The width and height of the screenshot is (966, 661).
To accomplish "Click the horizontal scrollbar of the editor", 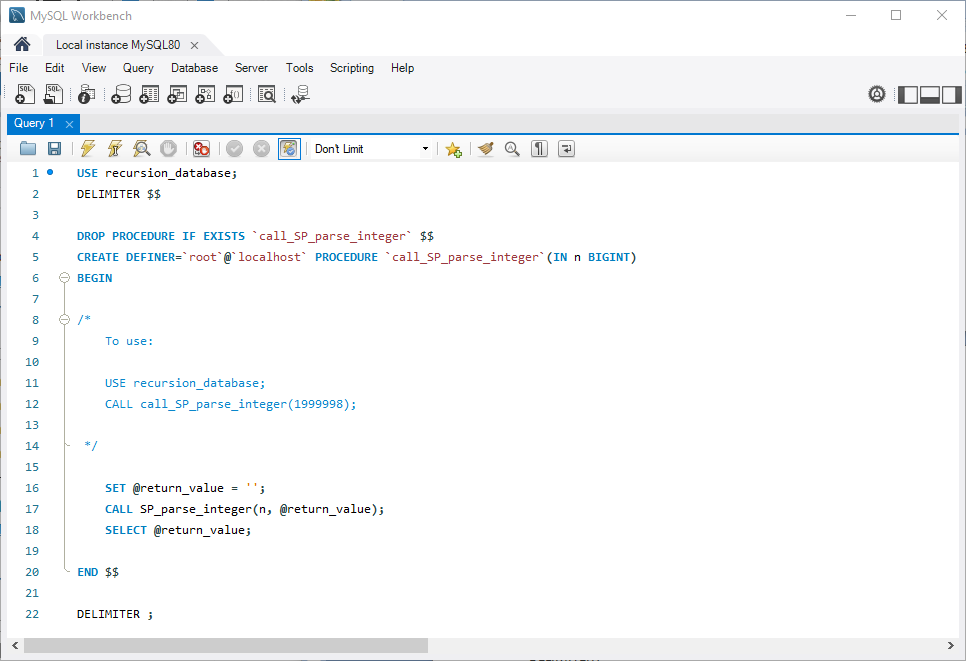I will (x=225, y=646).
